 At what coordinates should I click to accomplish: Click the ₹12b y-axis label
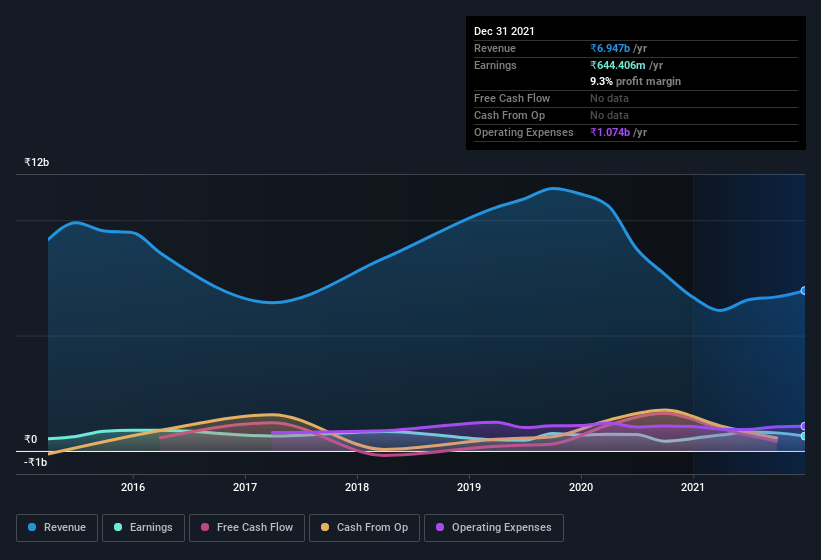37,162
